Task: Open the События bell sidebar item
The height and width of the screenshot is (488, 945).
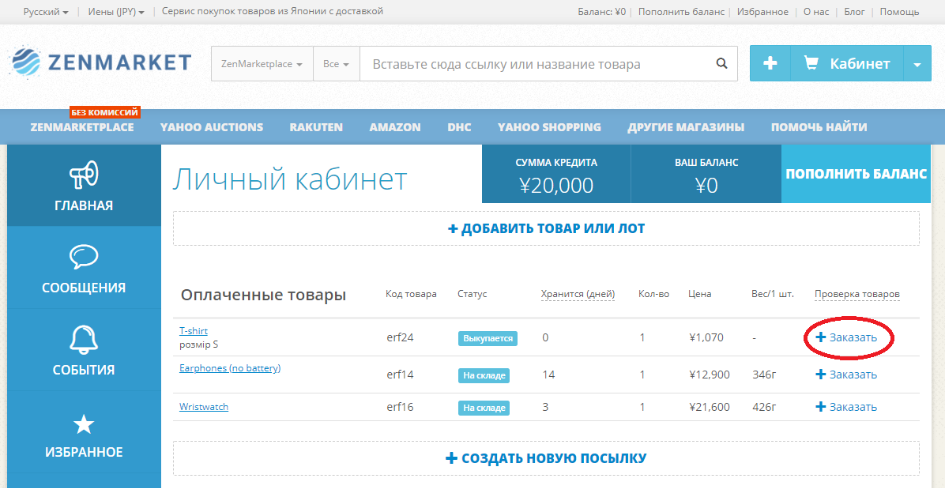Action: pos(84,350)
